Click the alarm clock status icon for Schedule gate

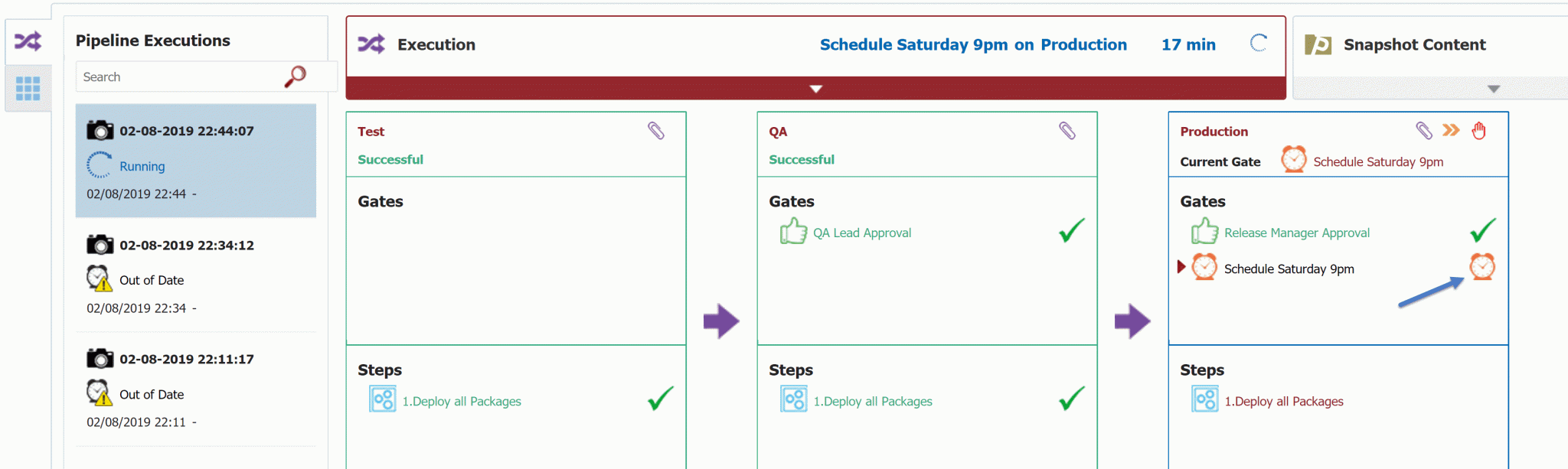pyautogui.click(x=1482, y=266)
